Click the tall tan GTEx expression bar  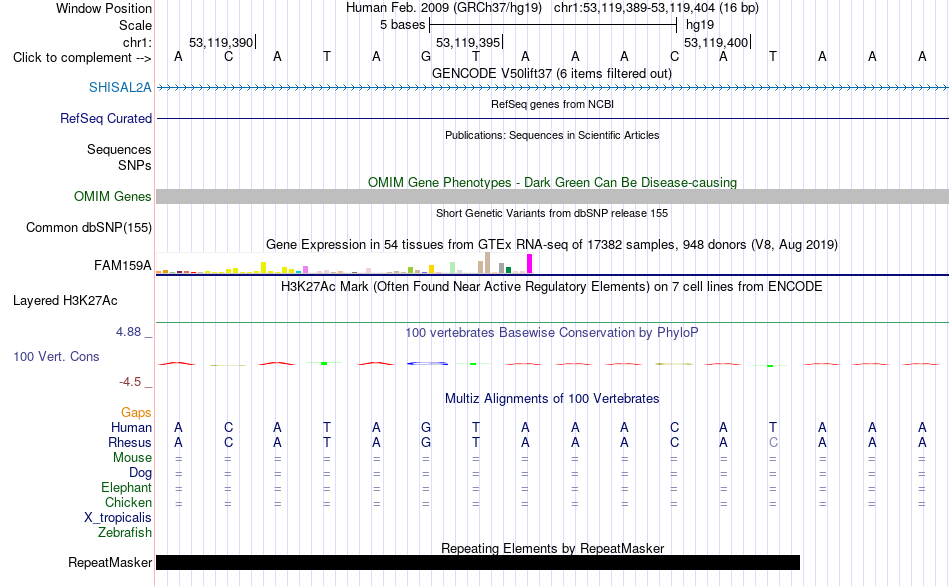[487, 263]
